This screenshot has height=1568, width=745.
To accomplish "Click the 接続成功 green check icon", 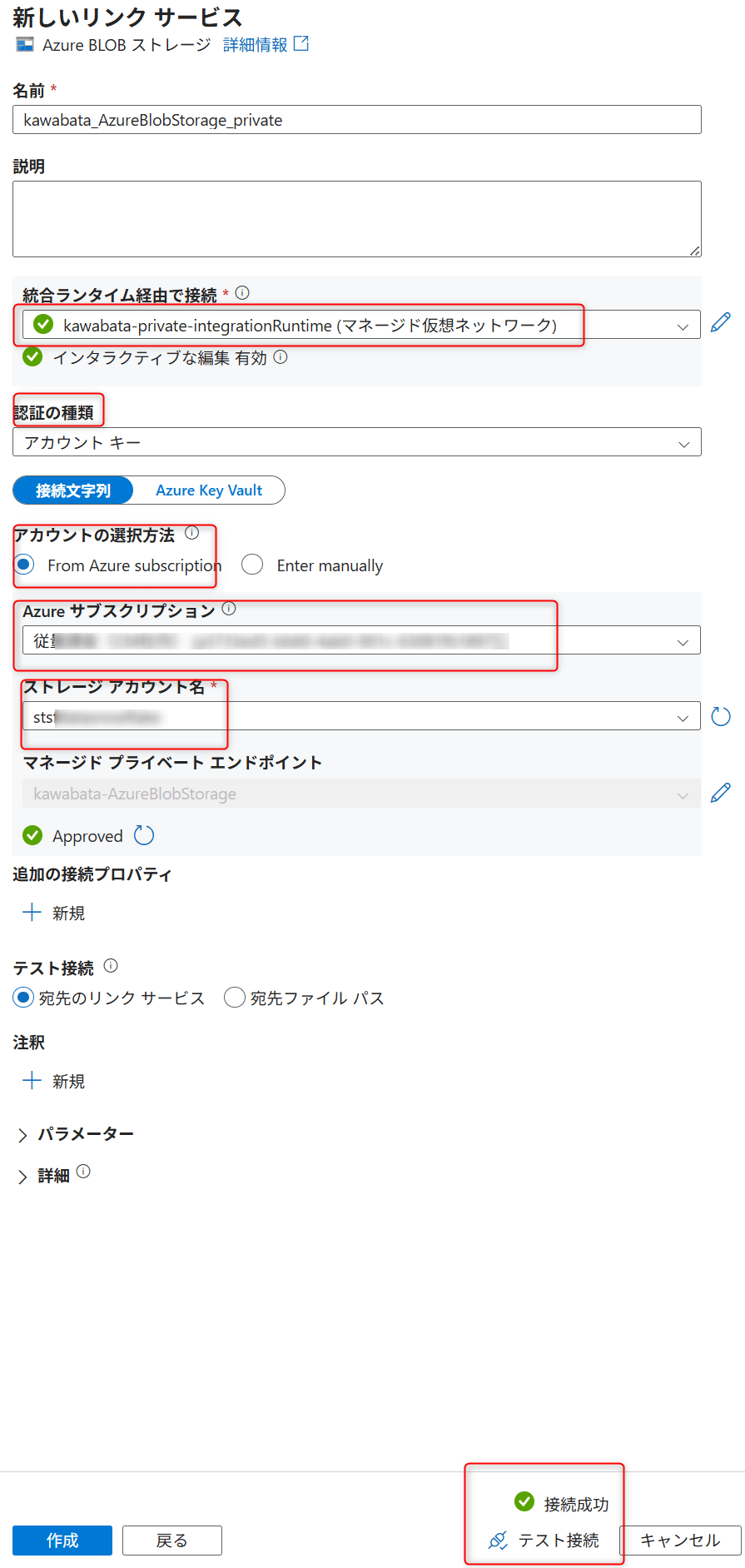I will click(524, 1501).
